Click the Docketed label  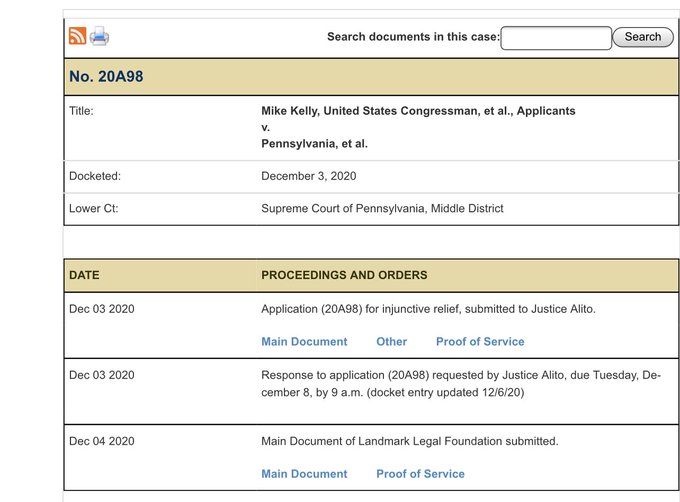pos(95,176)
